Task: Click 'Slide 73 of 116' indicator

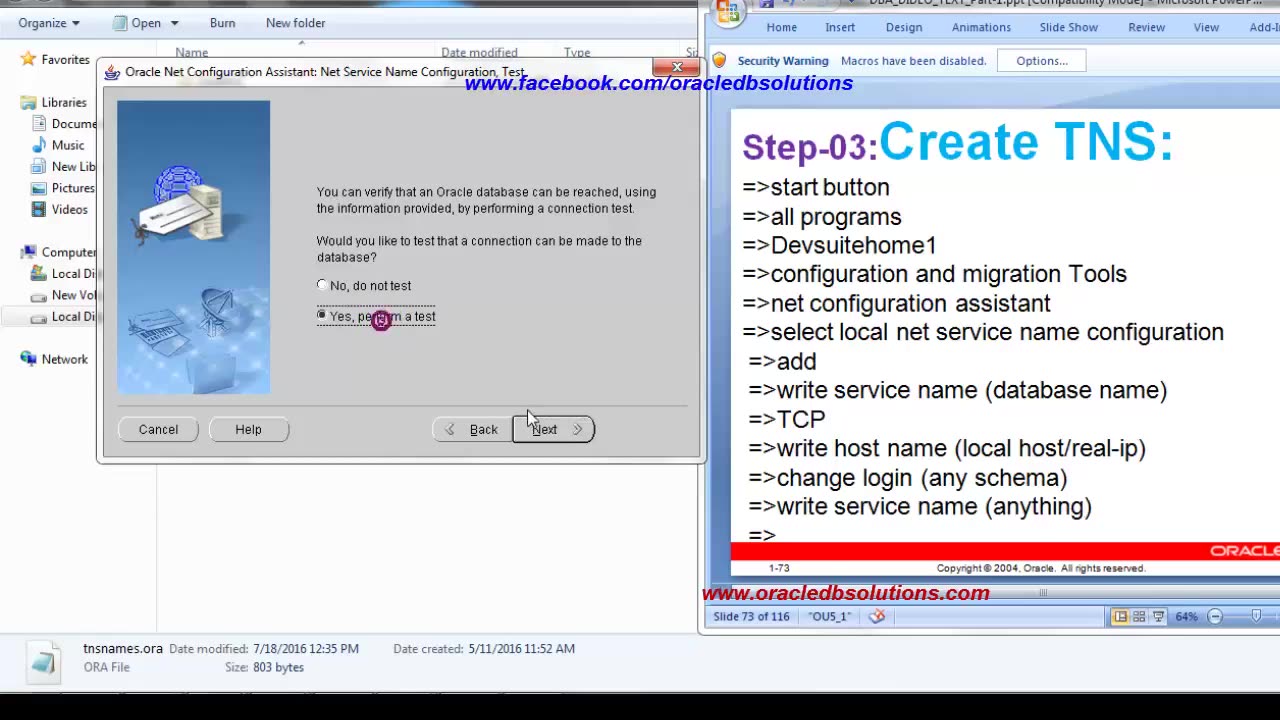Action: [751, 616]
